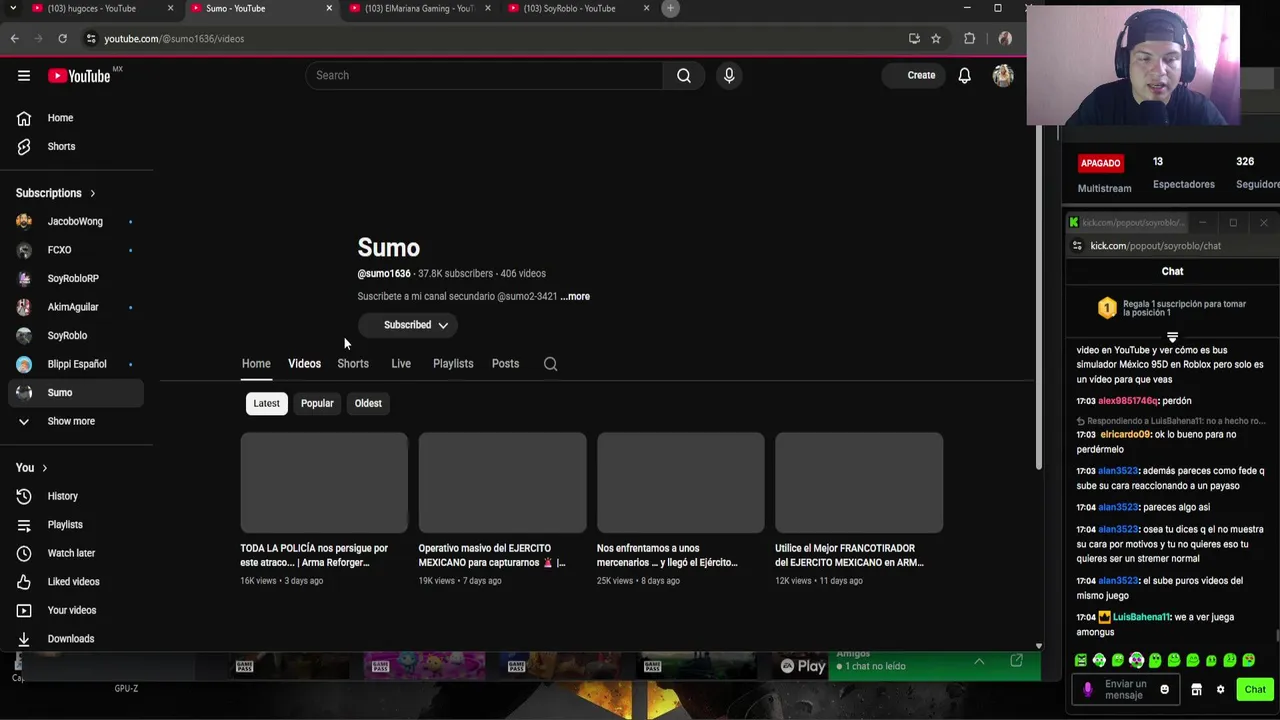The width and height of the screenshot is (1280, 720).
Task: Go to Home in the sidebar
Action: [x=76, y=118]
